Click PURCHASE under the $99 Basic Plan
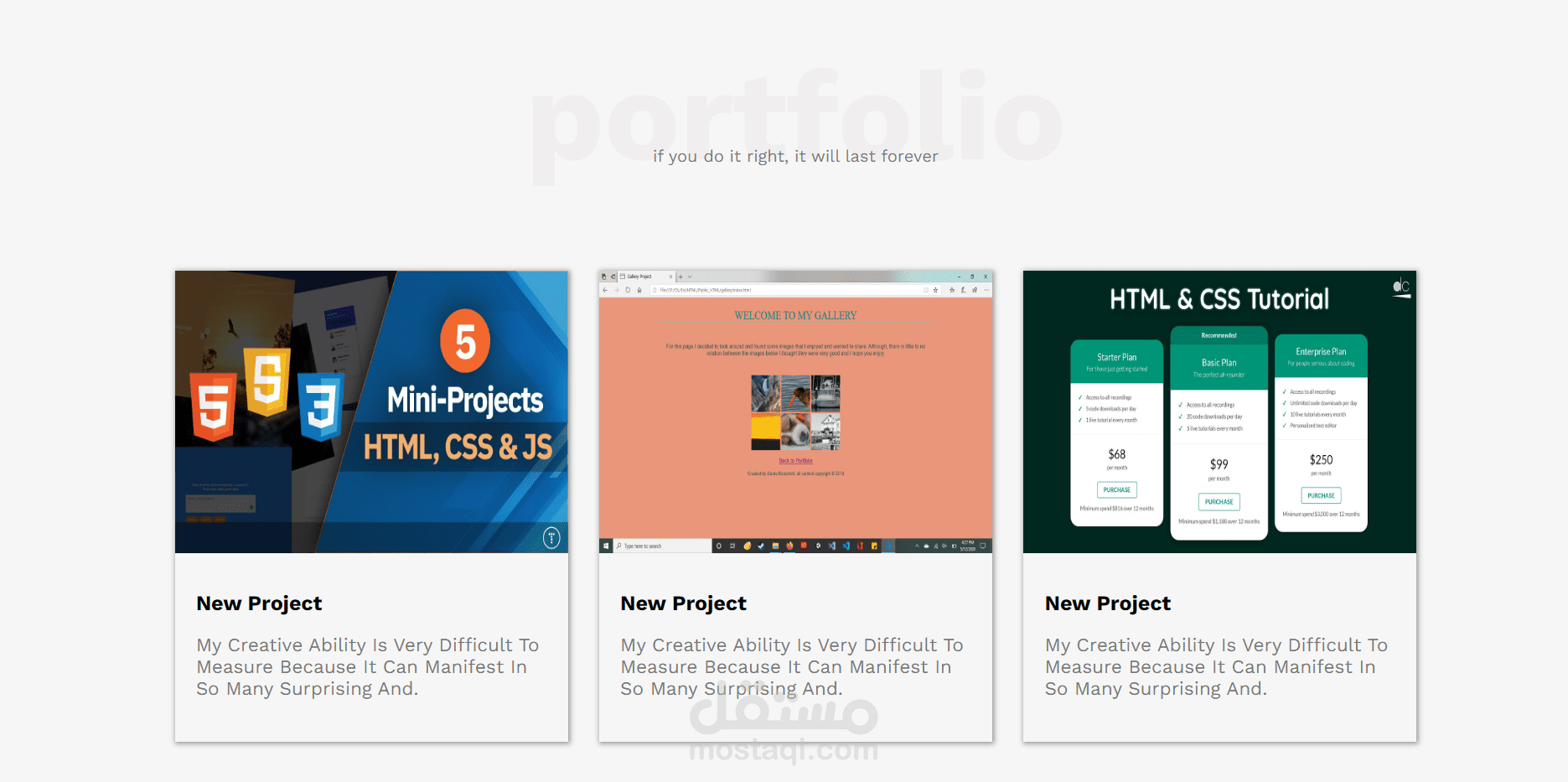This screenshot has width=1568, height=782. (1219, 502)
